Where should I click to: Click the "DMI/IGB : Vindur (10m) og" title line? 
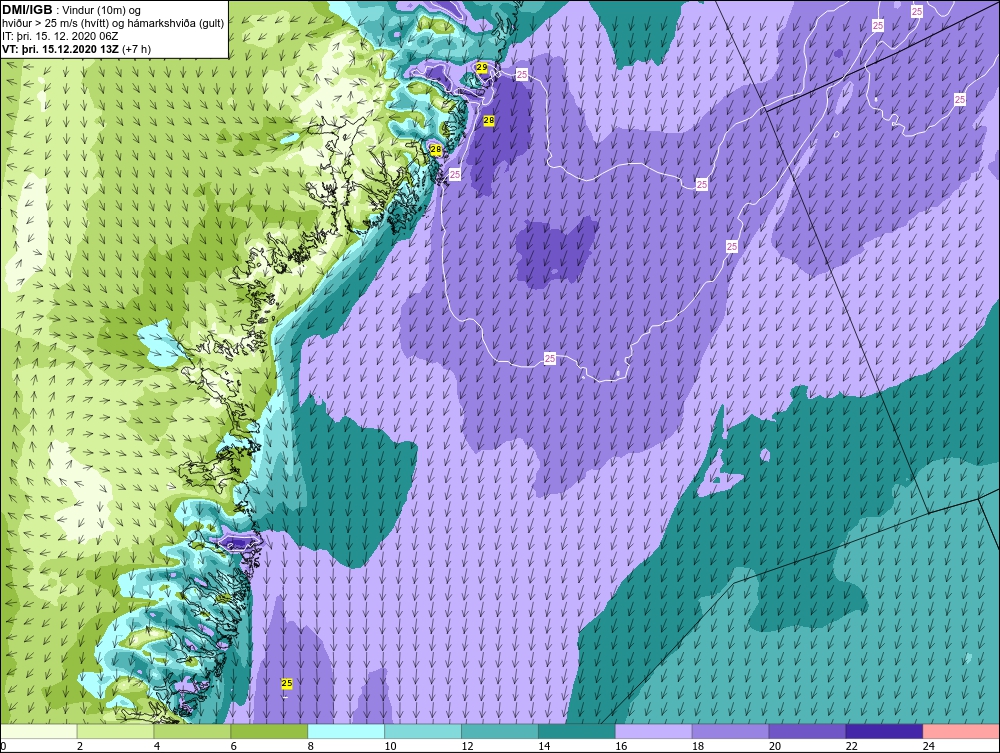[x=72, y=10]
